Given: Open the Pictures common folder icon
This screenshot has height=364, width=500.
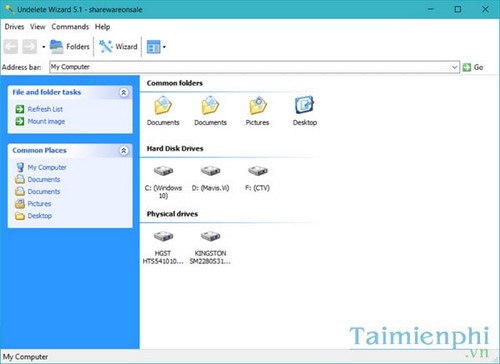Looking at the screenshot, I should click(x=258, y=105).
